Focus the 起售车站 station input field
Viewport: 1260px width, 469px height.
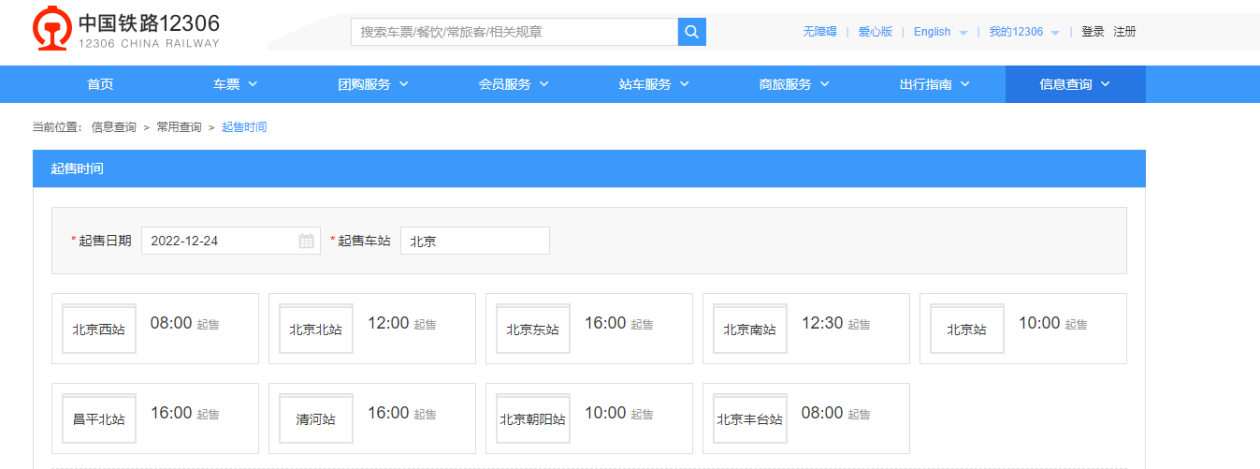click(475, 241)
